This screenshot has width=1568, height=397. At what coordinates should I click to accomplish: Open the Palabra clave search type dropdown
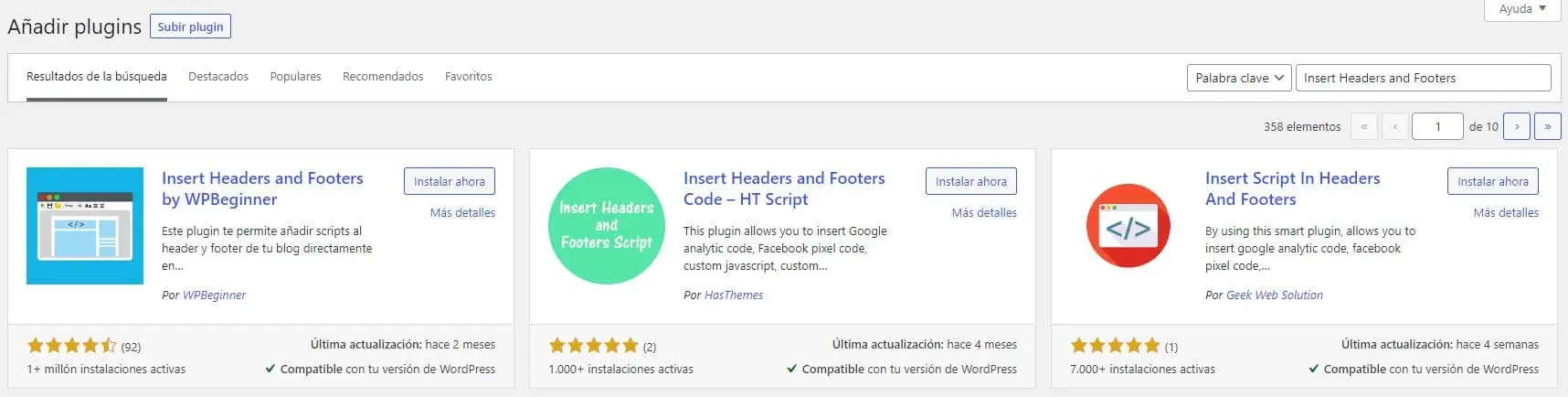[1239, 78]
